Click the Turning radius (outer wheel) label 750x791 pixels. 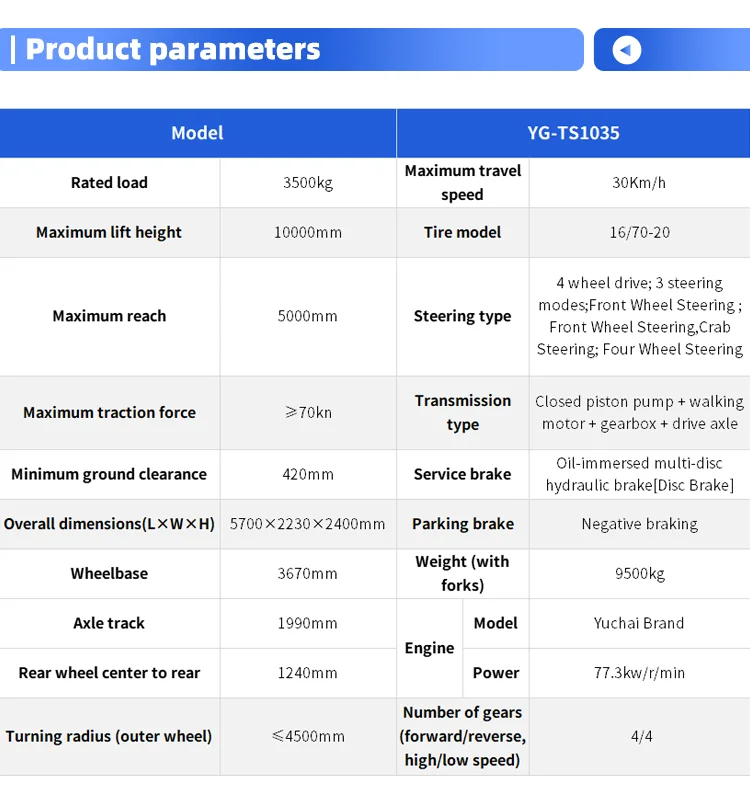(x=109, y=736)
